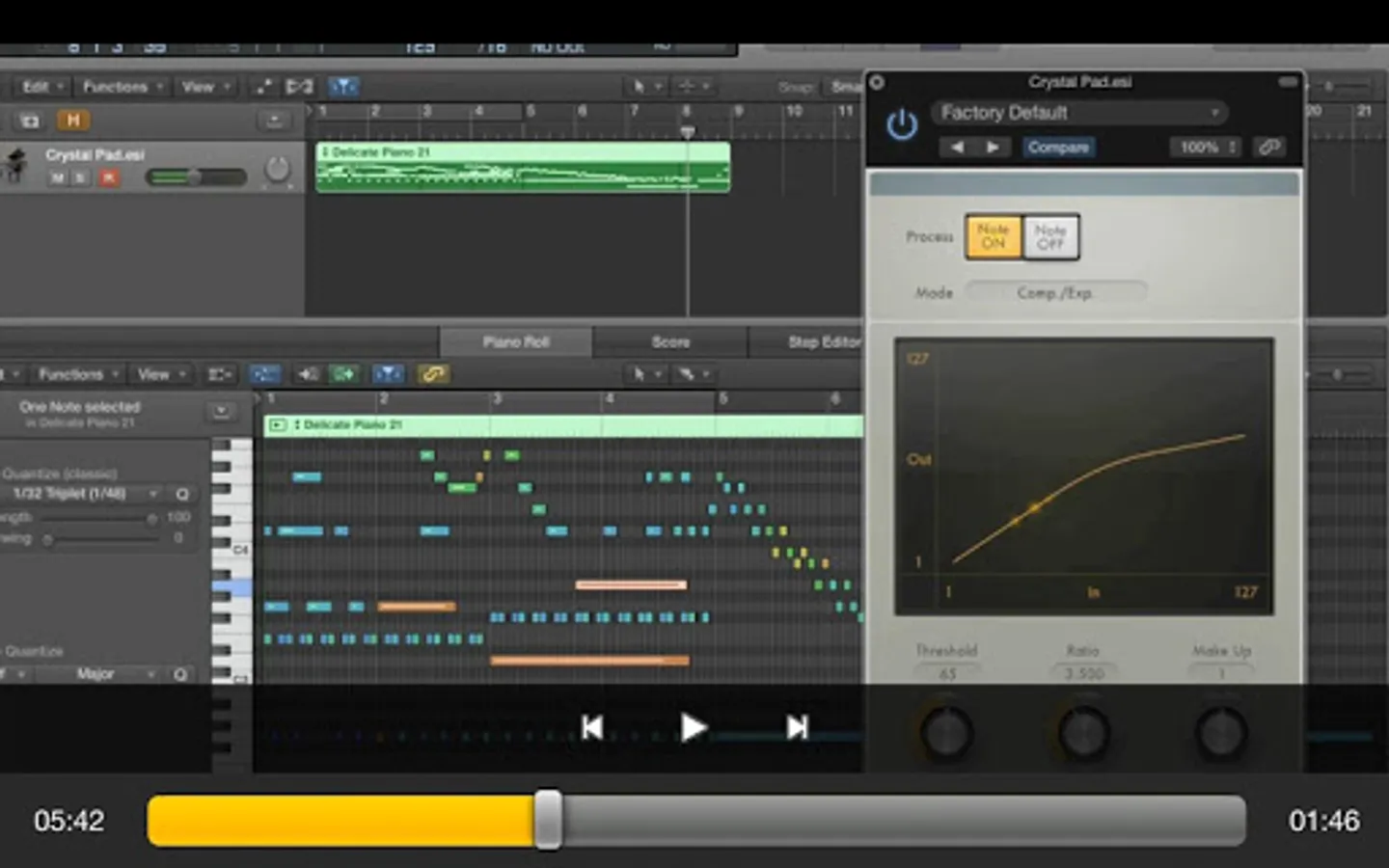This screenshot has width=1389, height=868.
Task: Play the video
Action: point(694,727)
